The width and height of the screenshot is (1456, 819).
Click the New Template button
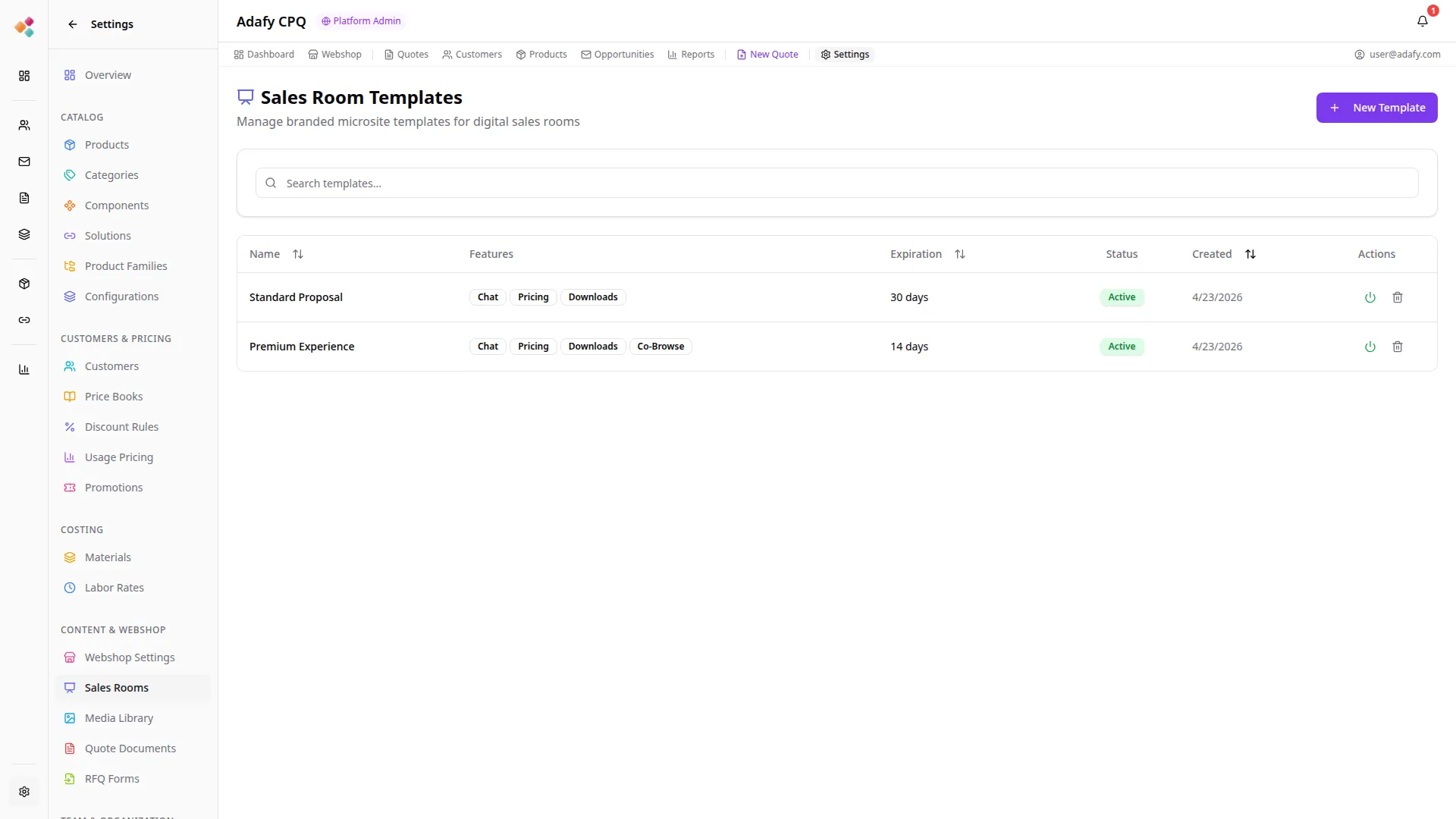tap(1376, 108)
